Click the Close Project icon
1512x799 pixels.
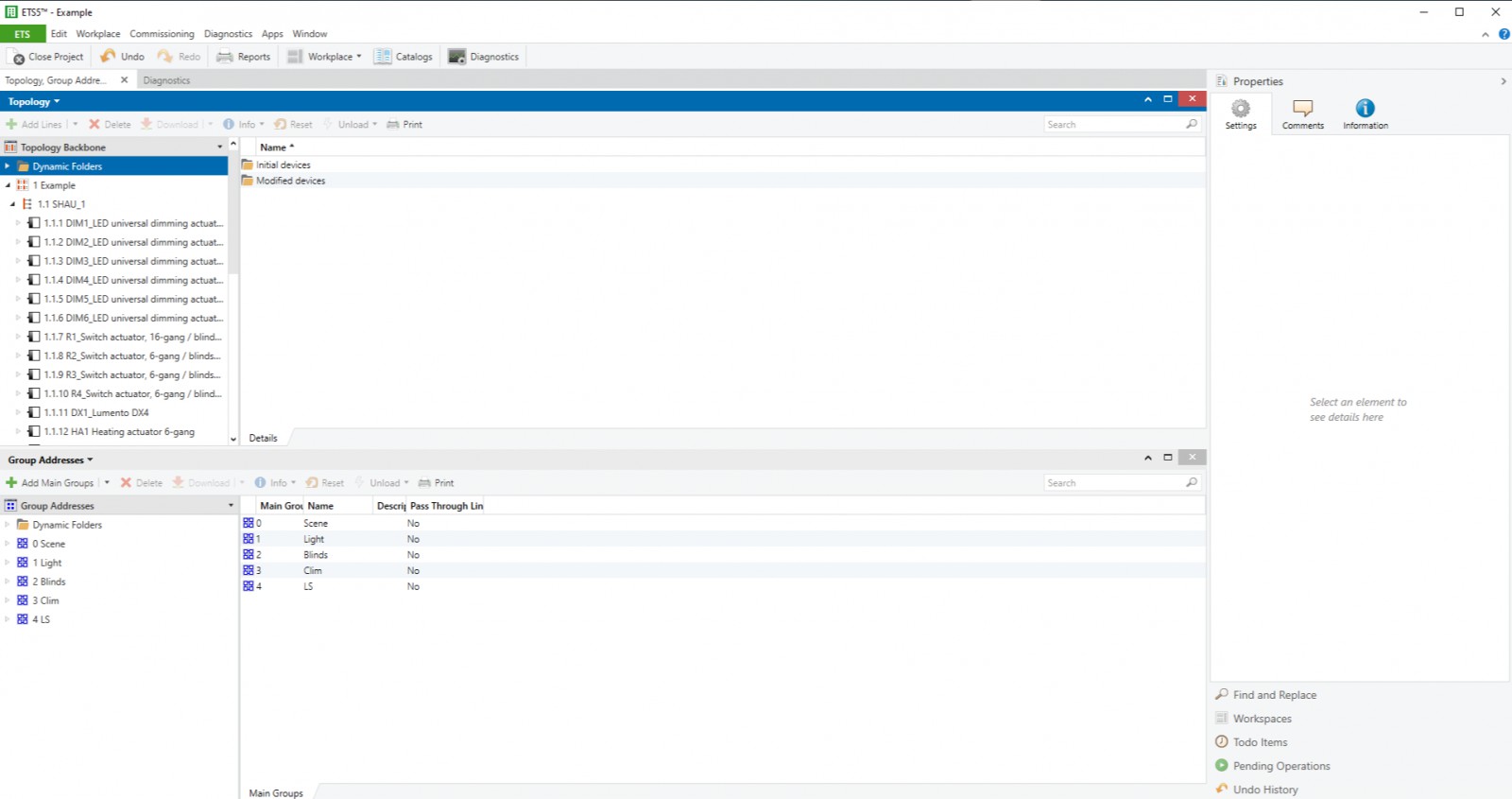pos(18,57)
